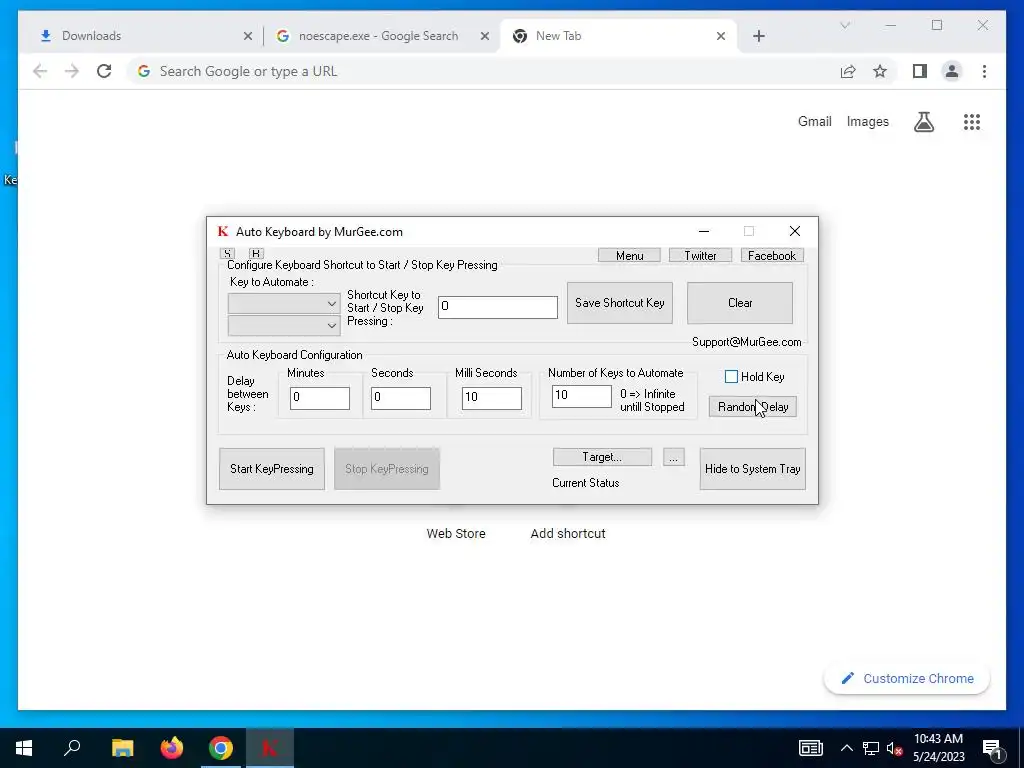Click the small R button in Auto Keyboard

click(256, 253)
